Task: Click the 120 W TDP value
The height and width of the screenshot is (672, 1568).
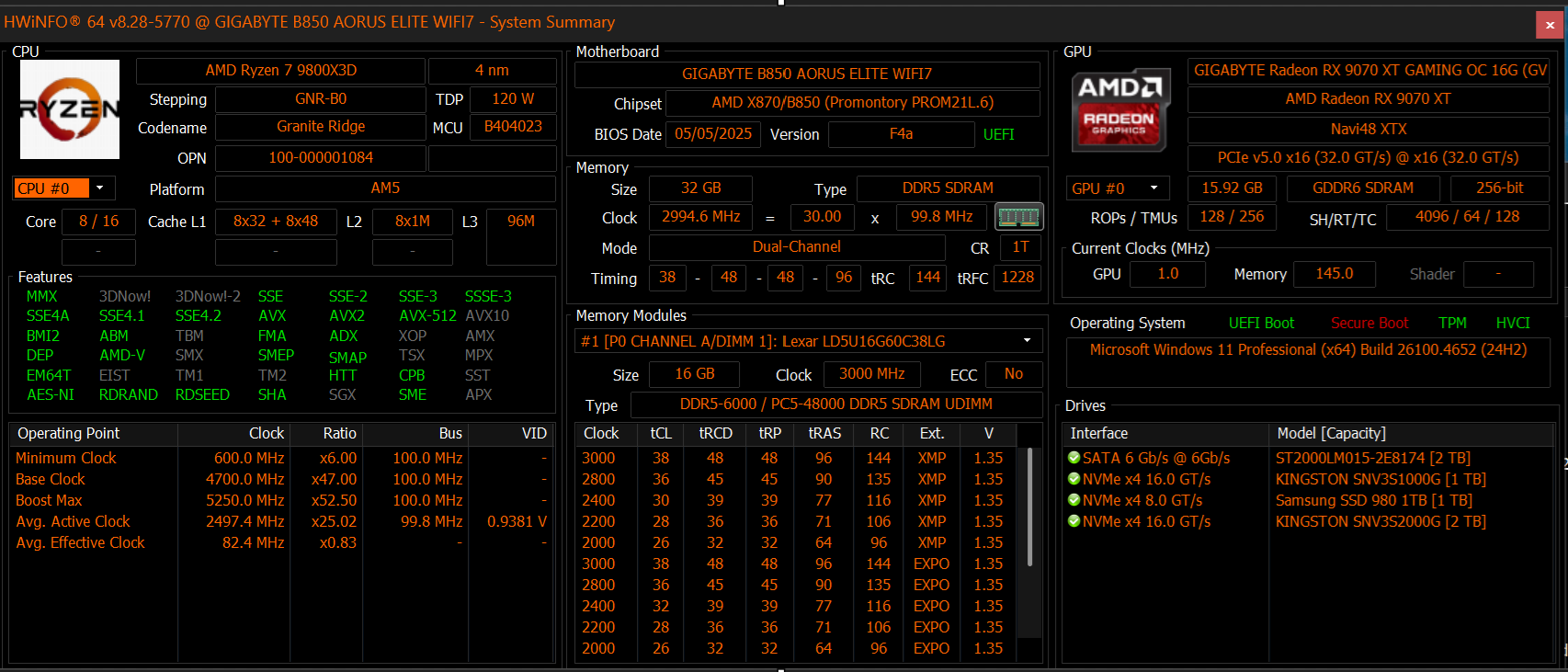Action: point(513,99)
